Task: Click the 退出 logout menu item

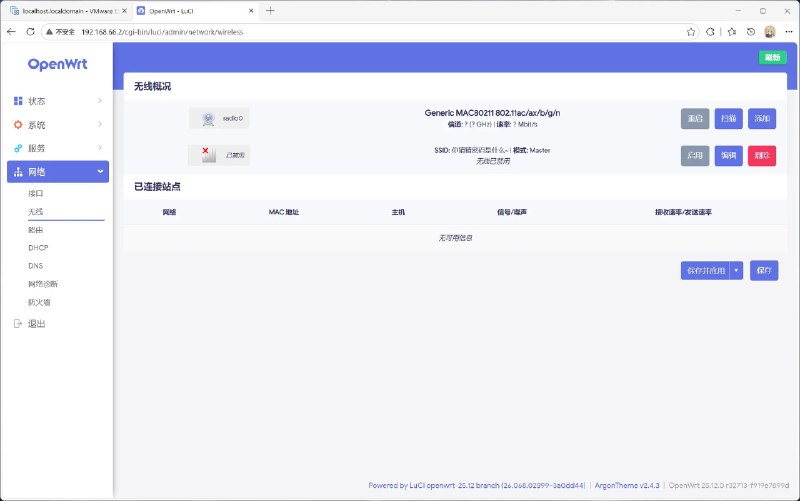Action: (x=37, y=323)
